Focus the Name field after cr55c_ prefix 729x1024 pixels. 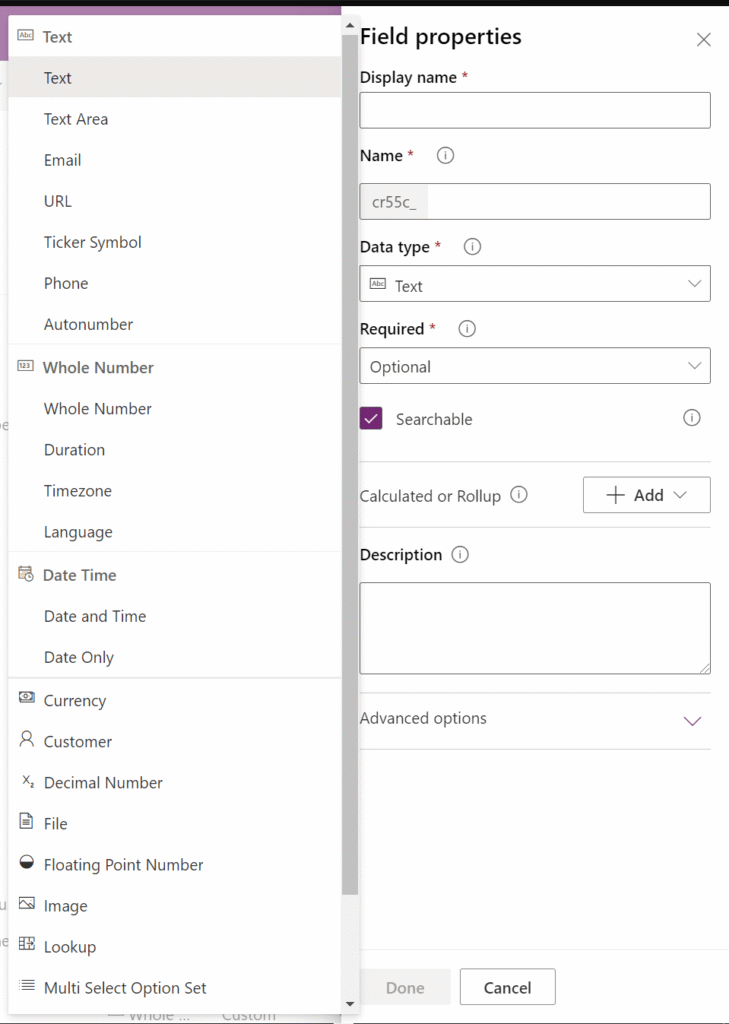click(x=568, y=201)
